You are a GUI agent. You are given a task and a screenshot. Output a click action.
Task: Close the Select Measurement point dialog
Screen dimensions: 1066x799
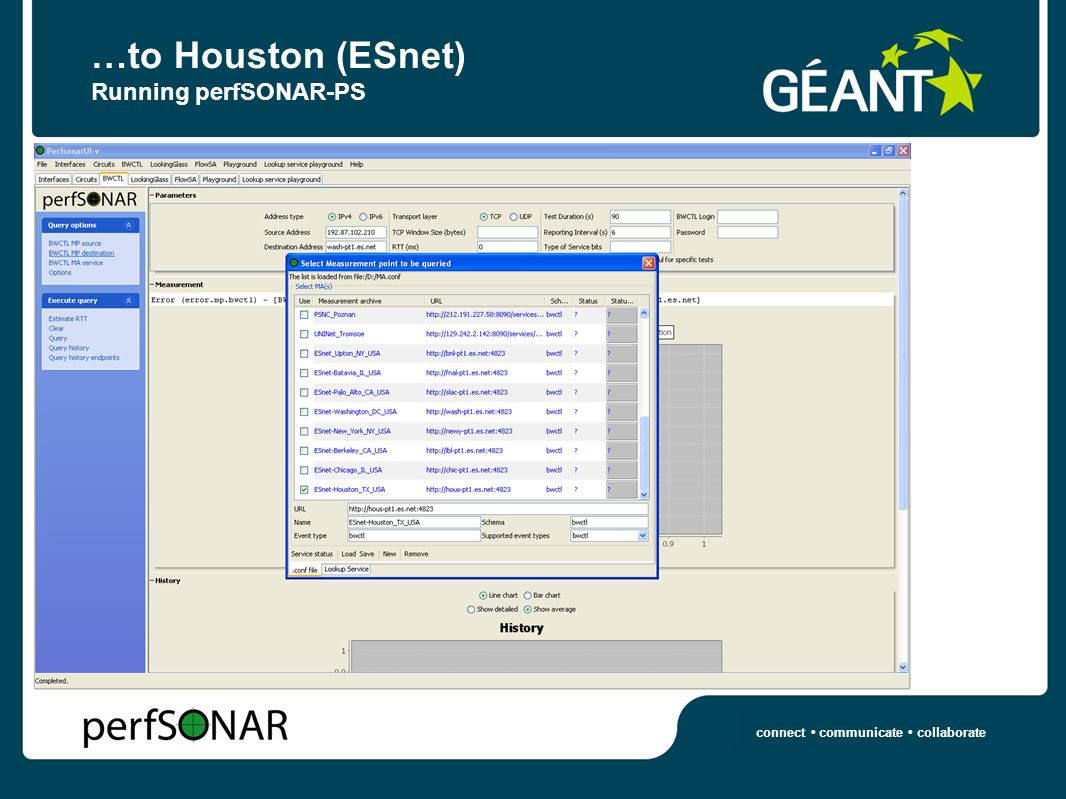pos(649,262)
